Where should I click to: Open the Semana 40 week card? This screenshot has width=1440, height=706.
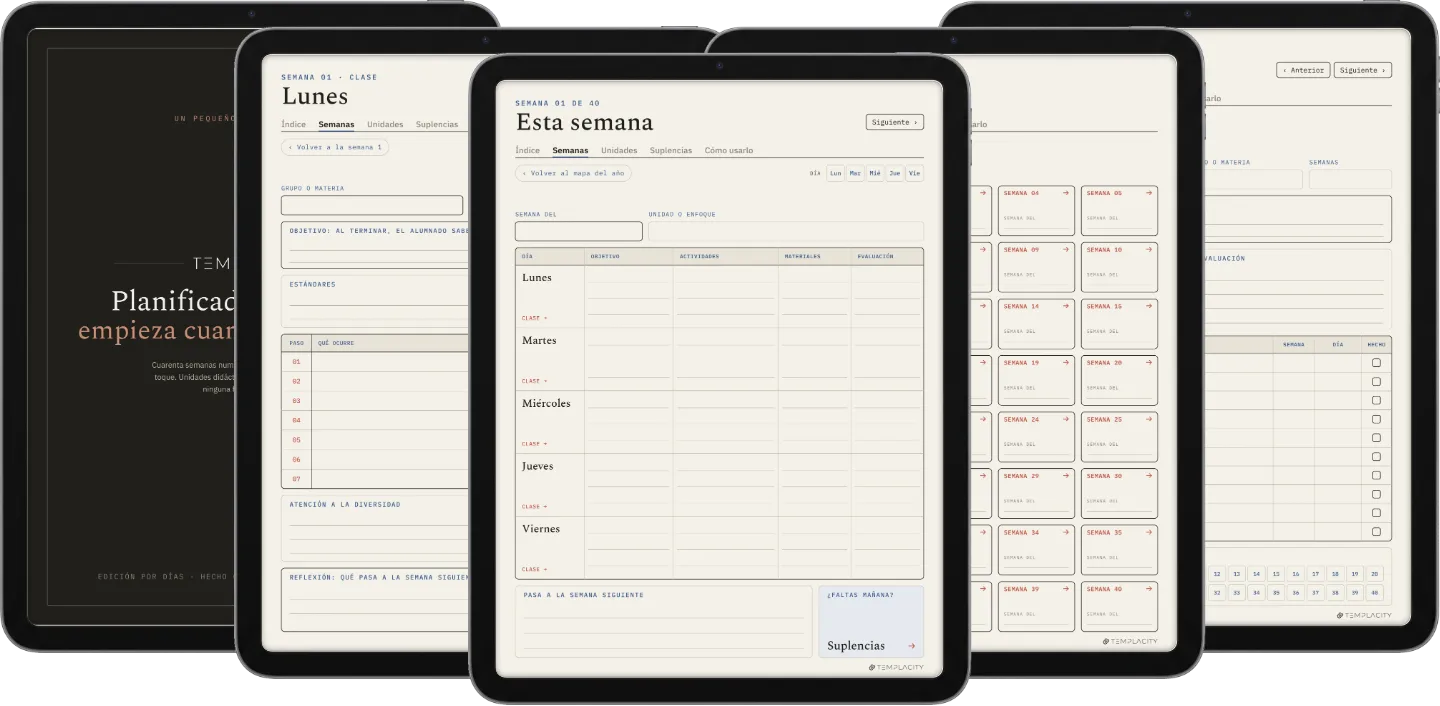tap(1119, 607)
